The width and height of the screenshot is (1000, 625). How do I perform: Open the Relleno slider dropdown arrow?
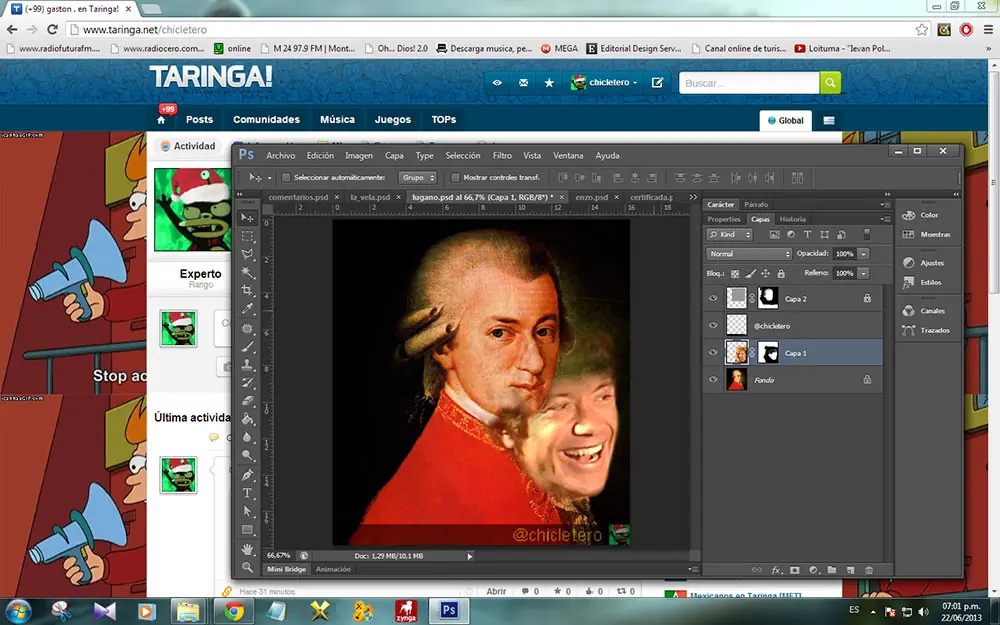tap(864, 274)
